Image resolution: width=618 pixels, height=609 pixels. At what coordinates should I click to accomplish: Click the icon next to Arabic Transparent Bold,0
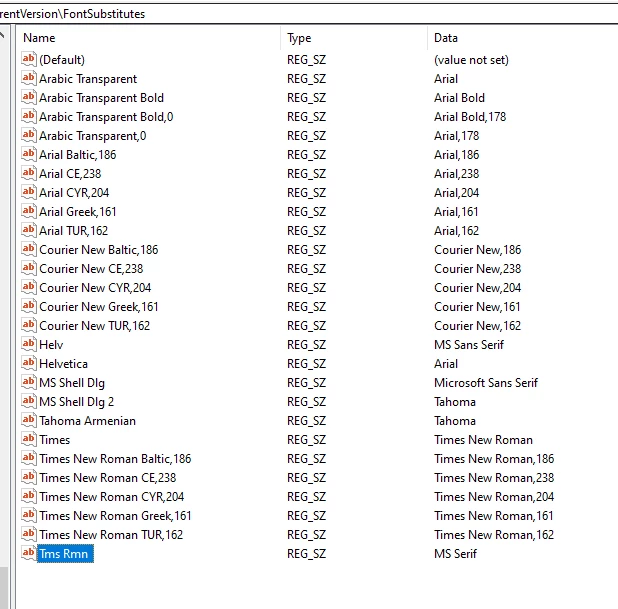[29, 116]
